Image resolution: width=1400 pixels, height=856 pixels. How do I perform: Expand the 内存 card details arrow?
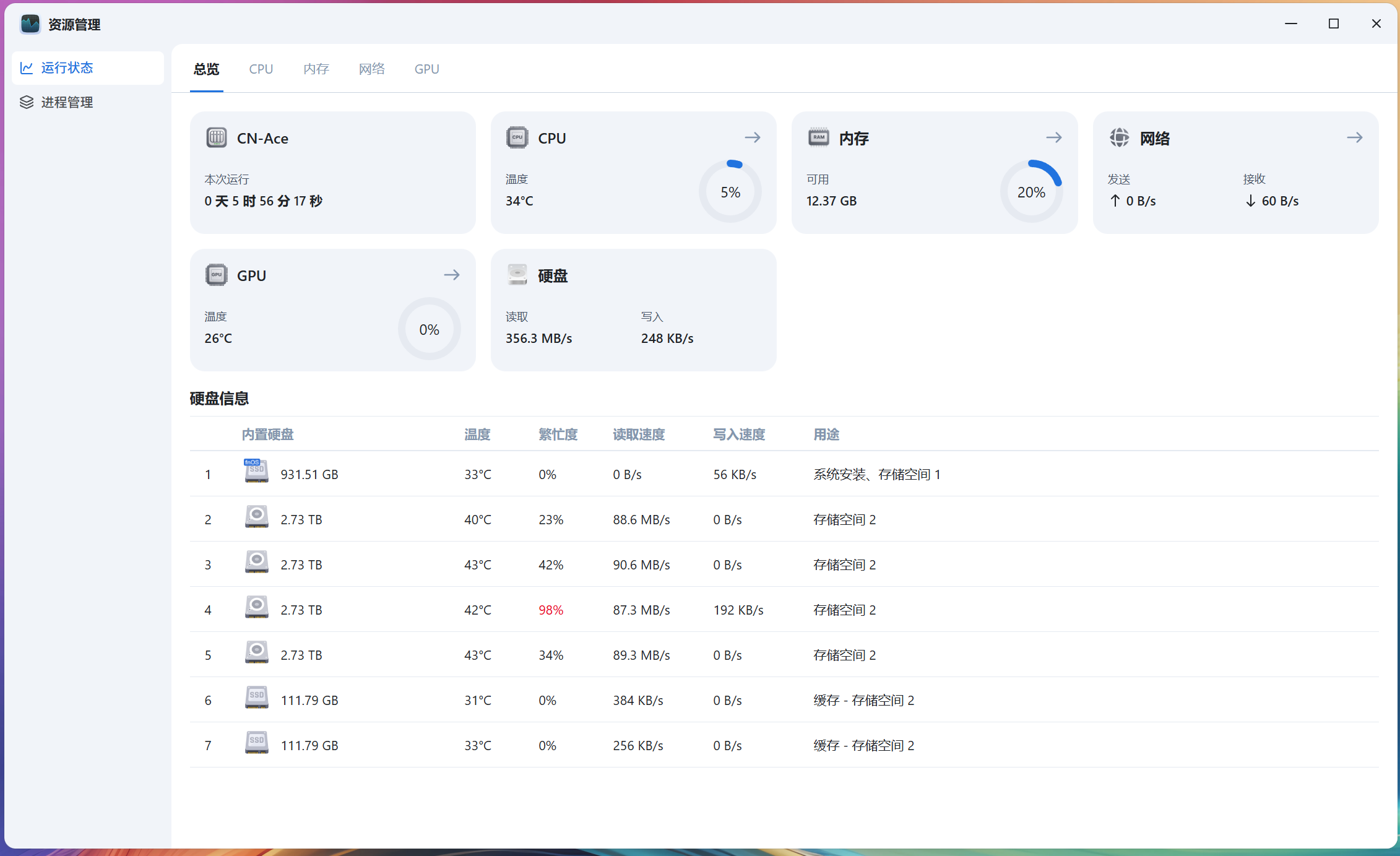coord(1054,137)
